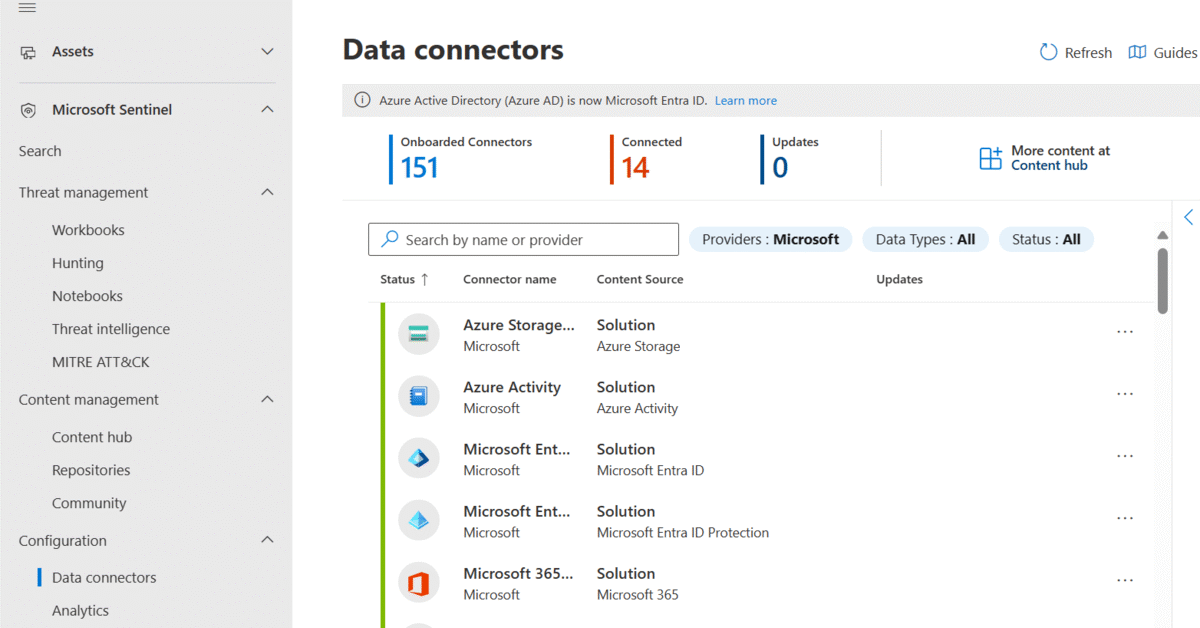Click the Updates count 0
This screenshot has width=1200, height=628.
tap(780, 168)
